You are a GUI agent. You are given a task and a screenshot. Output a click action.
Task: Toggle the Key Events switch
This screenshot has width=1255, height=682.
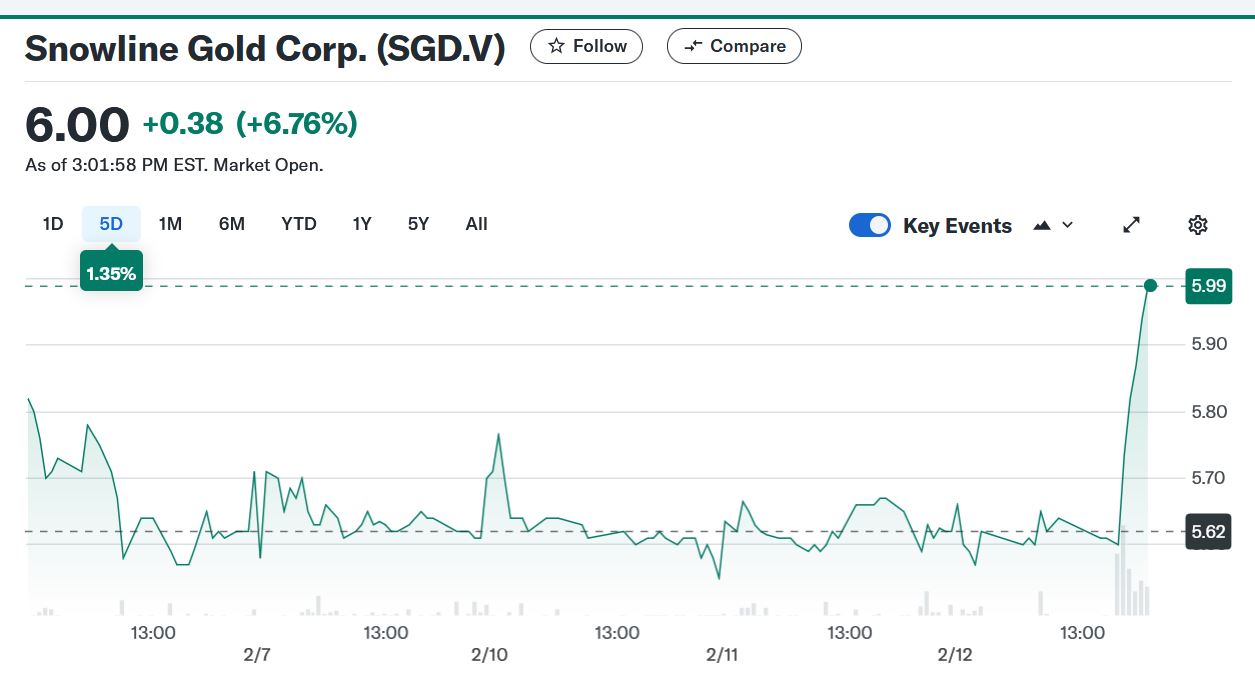[869, 225]
